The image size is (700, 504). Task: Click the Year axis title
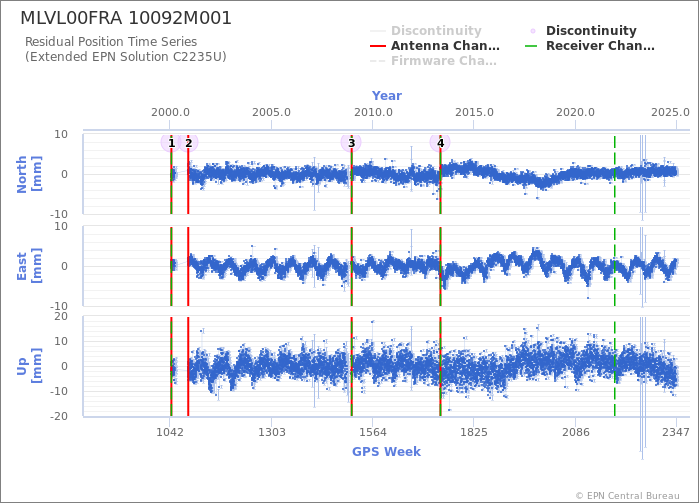click(x=387, y=96)
